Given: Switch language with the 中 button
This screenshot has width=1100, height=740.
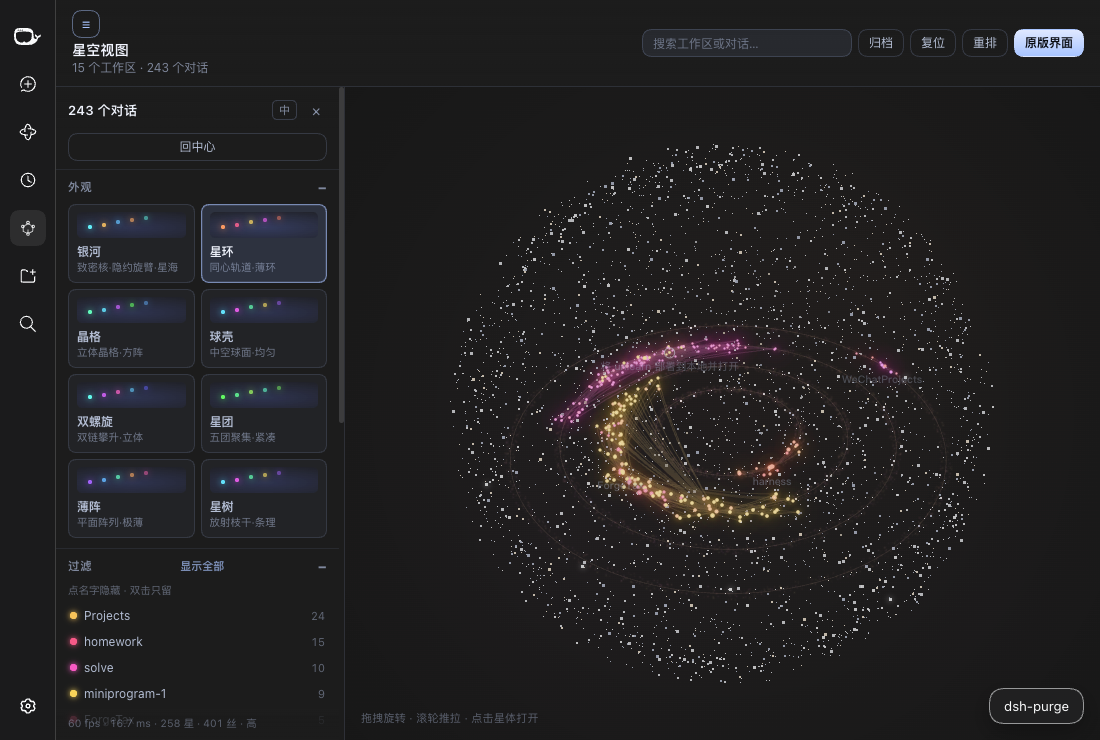Looking at the screenshot, I should [284, 110].
